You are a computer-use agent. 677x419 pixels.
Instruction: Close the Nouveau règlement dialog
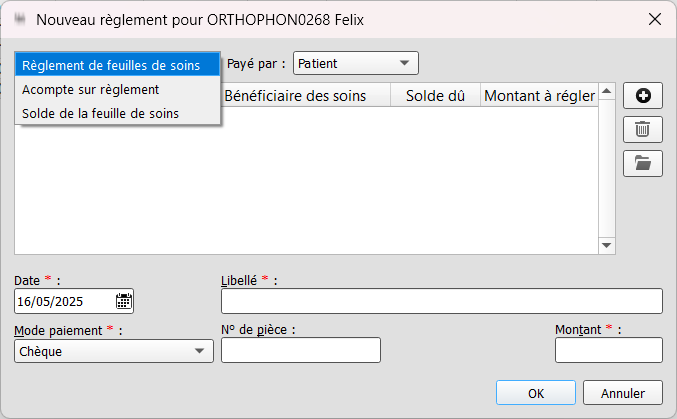tap(655, 19)
